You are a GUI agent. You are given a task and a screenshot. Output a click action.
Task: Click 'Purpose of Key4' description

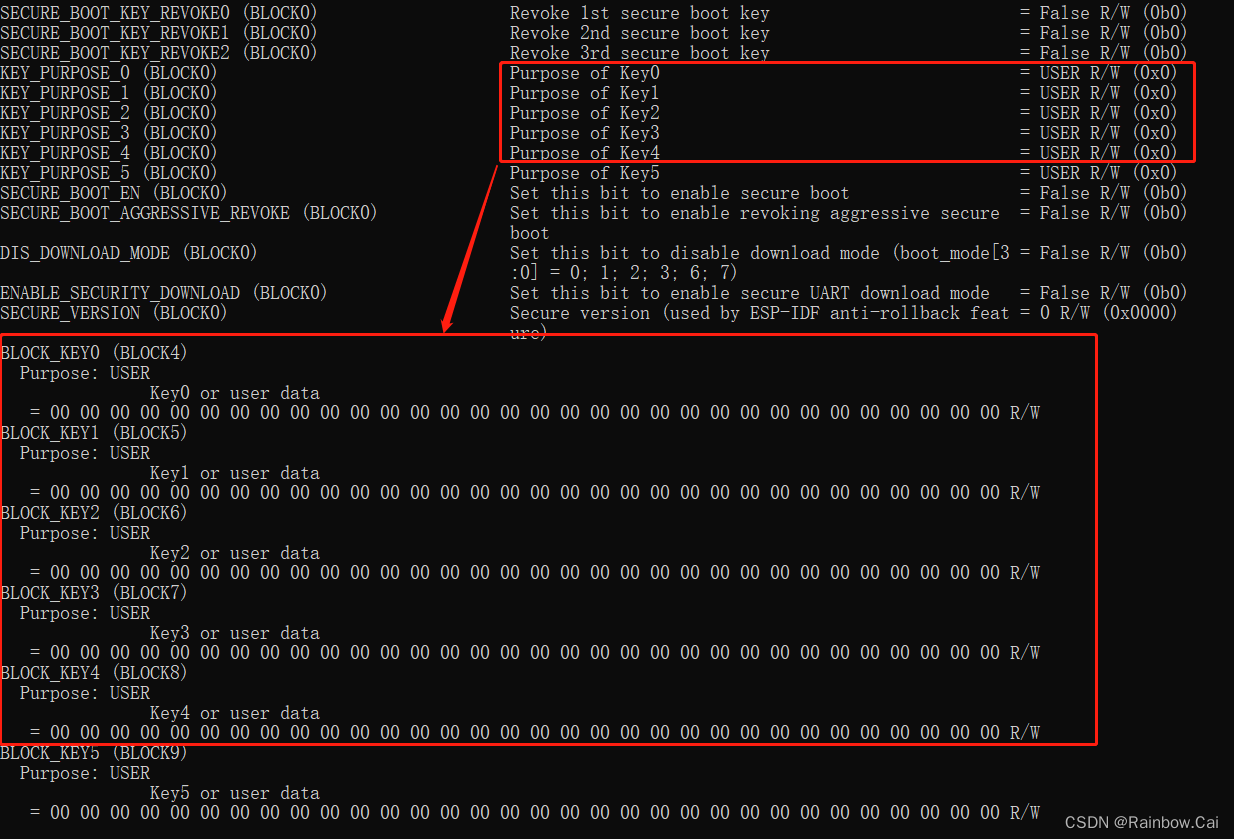point(585,153)
